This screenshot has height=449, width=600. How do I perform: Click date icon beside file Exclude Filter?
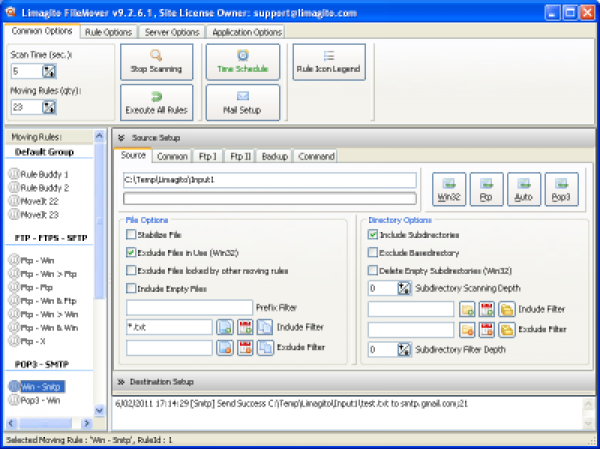click(245, 348)
